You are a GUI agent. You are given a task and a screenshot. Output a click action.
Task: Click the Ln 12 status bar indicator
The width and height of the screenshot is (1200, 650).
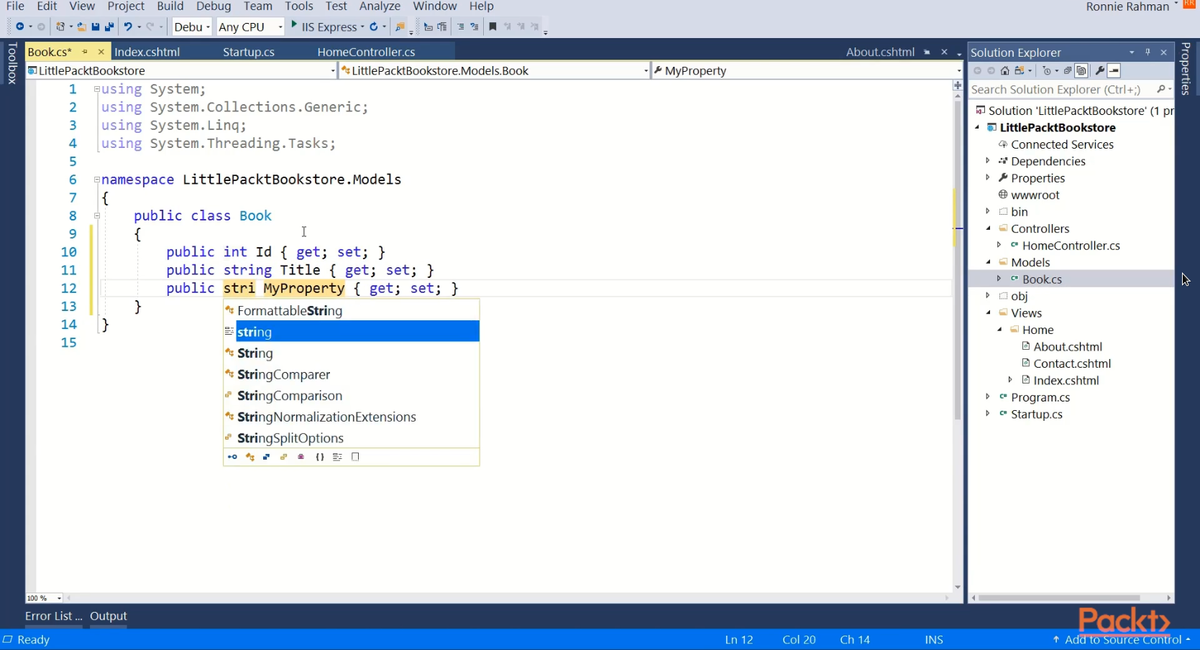(739, 639)
